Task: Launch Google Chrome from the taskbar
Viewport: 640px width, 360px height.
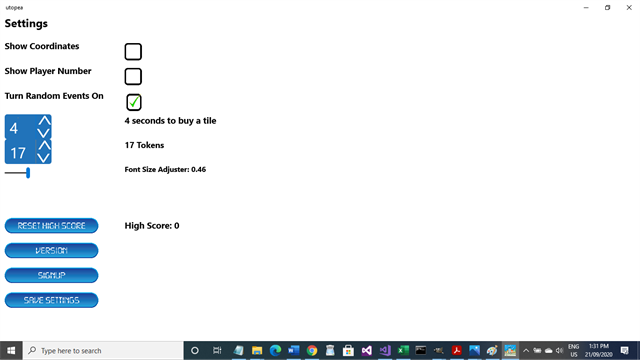Action: coord(312,351)
